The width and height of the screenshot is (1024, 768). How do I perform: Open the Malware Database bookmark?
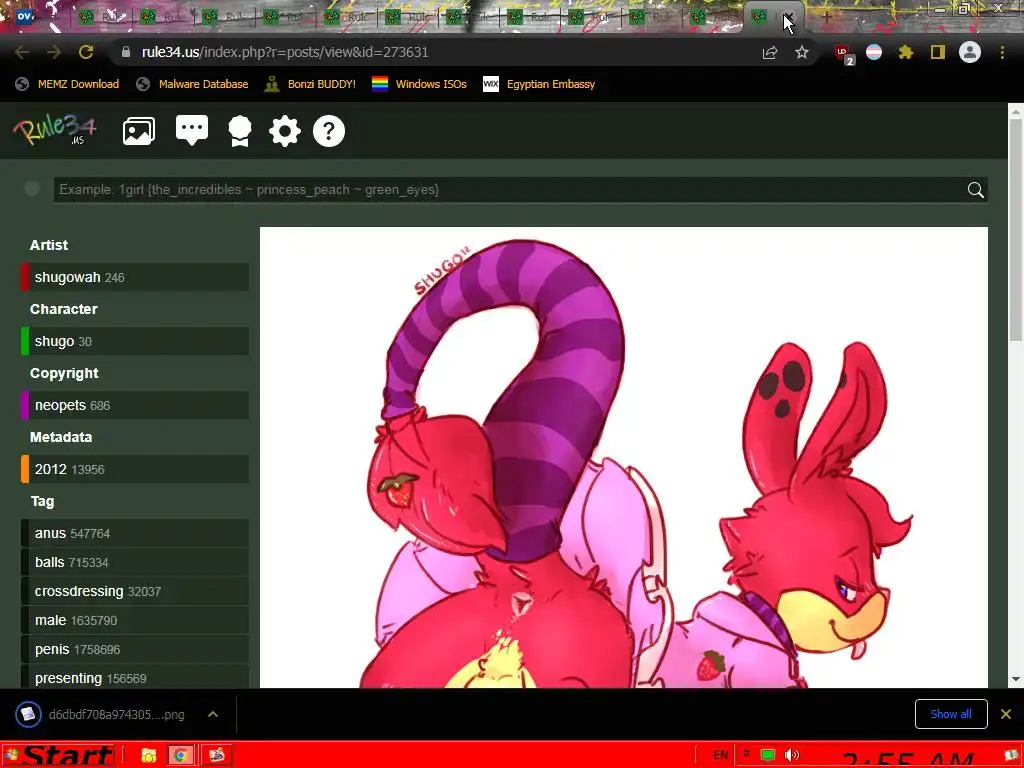(193, 84)
